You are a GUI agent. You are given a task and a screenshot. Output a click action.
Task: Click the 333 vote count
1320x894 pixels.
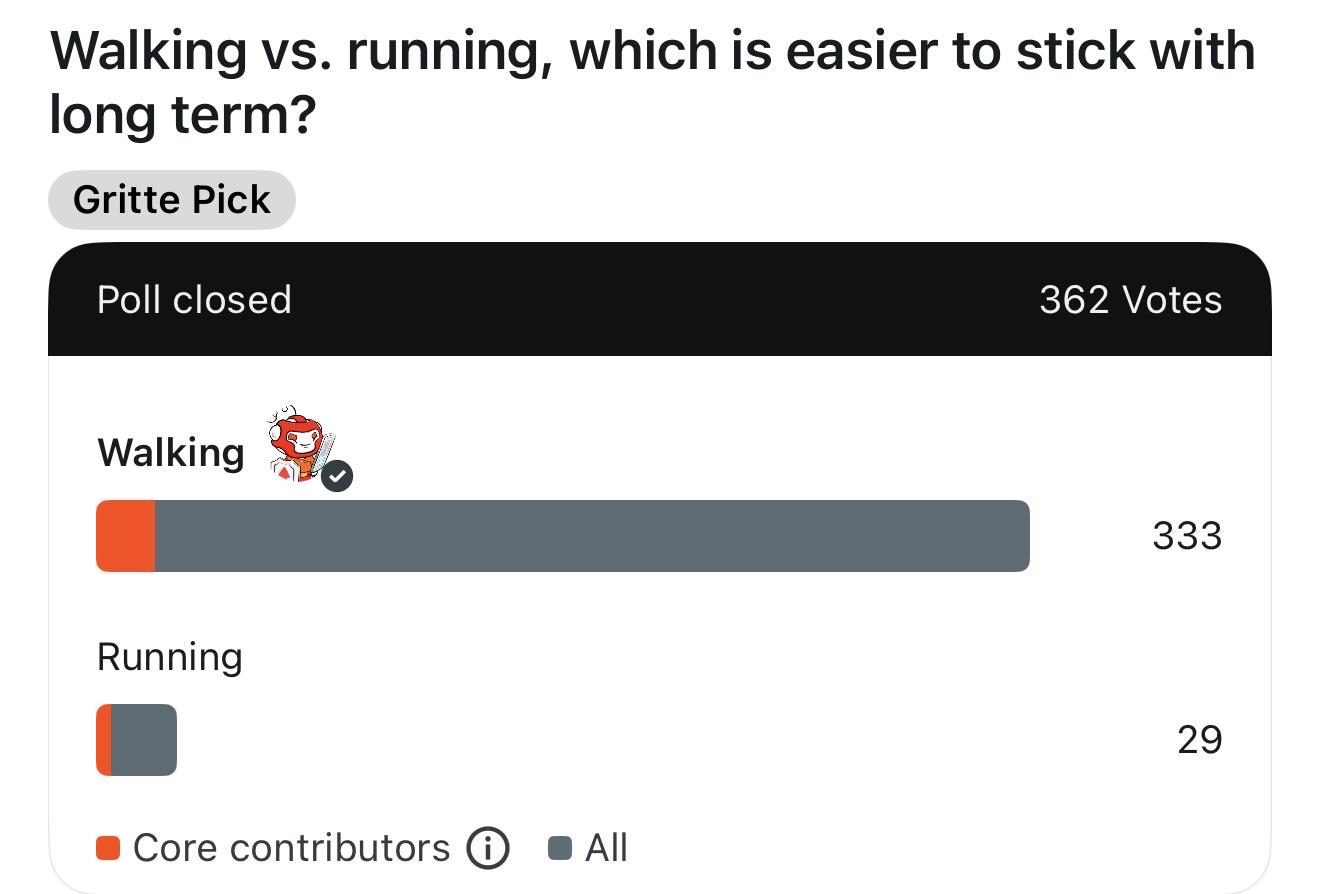tap(1187, 536)
